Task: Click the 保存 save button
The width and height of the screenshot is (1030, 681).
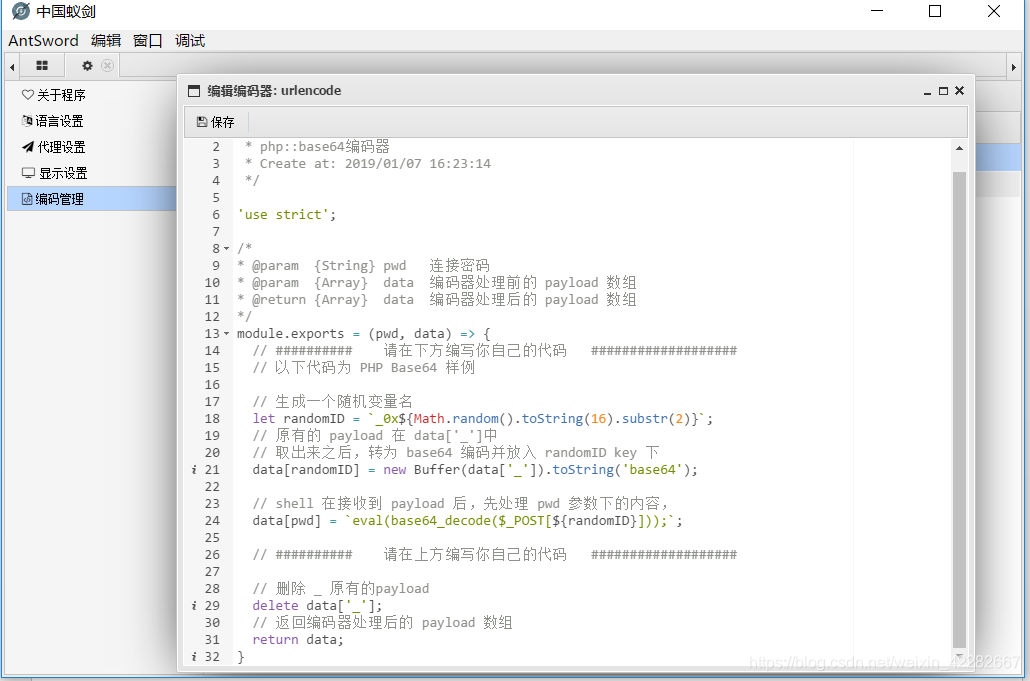Action: pos(215,122)
